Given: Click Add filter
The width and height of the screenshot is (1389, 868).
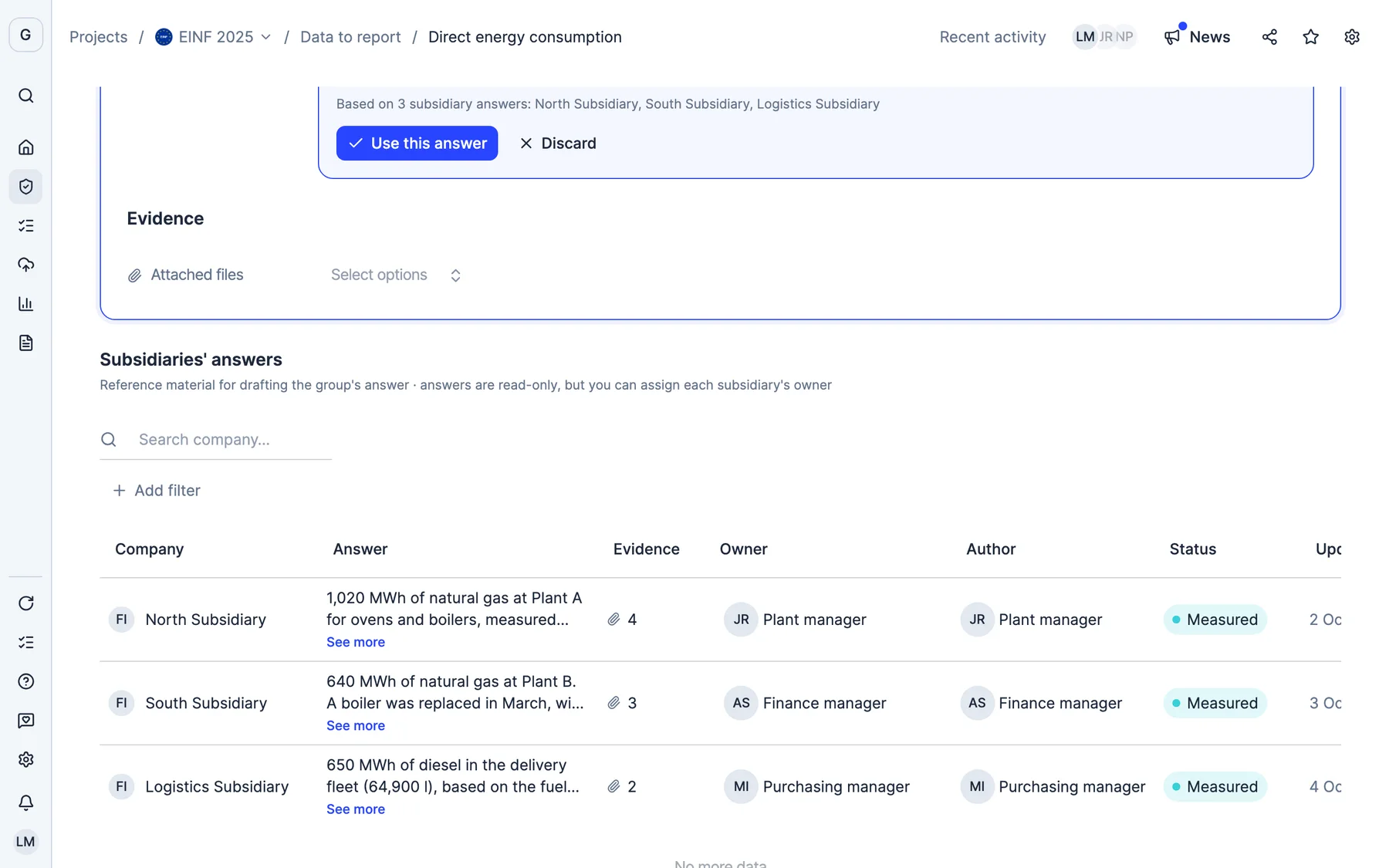Looking at the screenshot, I should (157, 491).
